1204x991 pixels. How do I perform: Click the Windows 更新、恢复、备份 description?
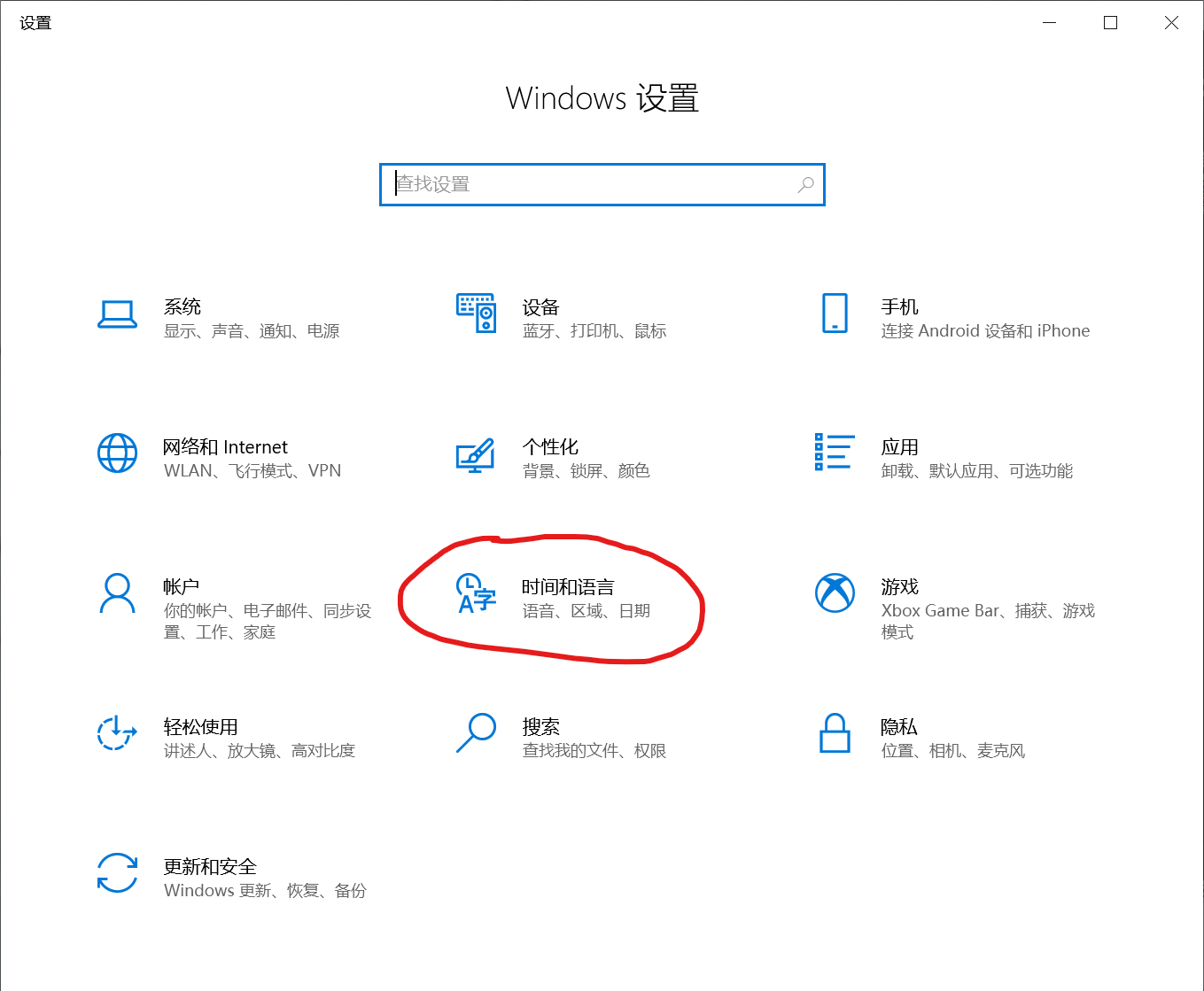265,891
